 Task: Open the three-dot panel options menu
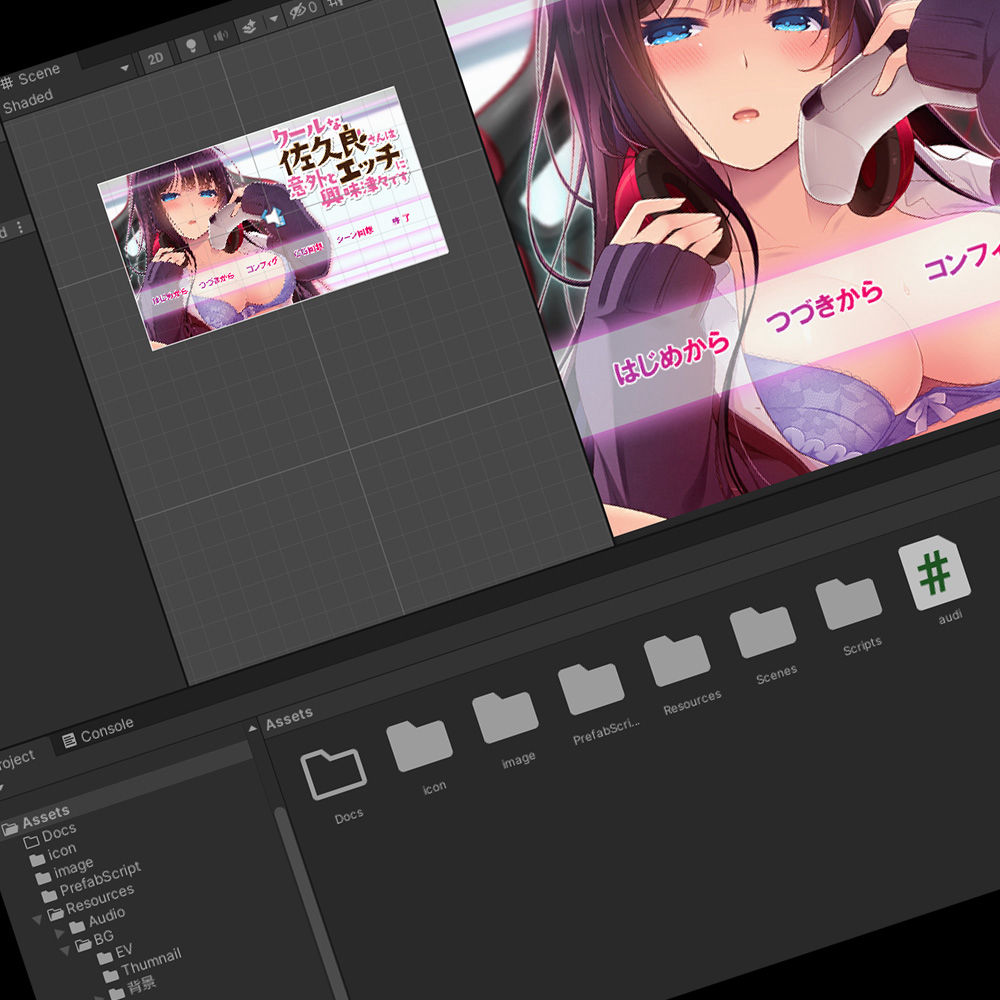[x=20, y=227]
